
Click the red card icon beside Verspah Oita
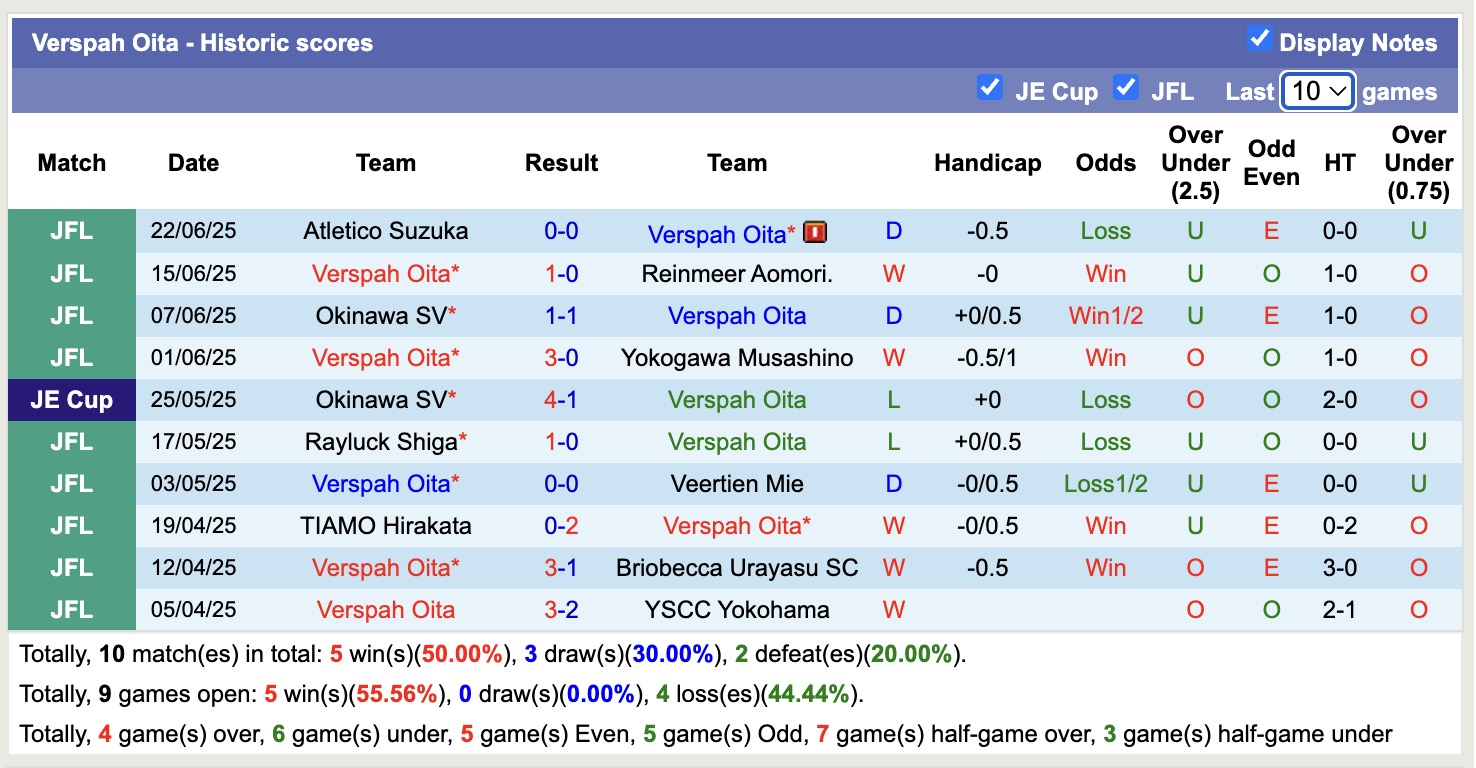tap(815, 231)
